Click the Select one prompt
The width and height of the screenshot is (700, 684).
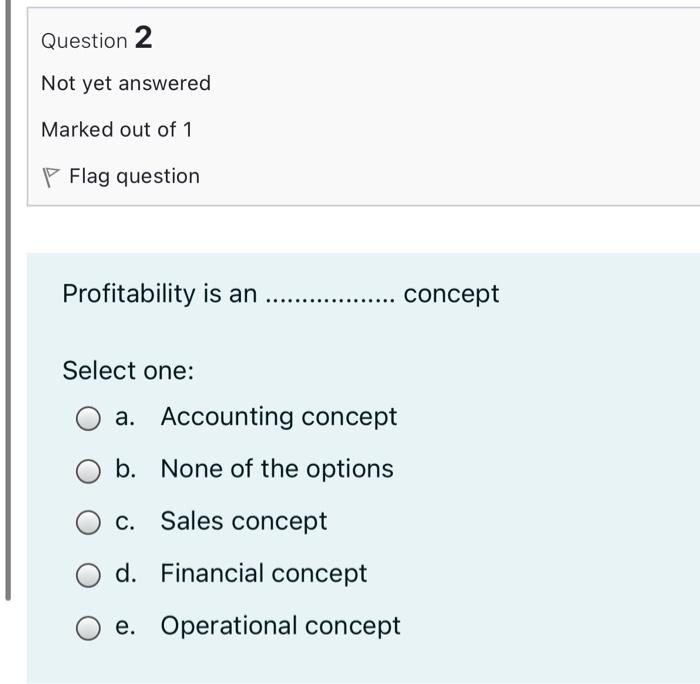[128, 370]
